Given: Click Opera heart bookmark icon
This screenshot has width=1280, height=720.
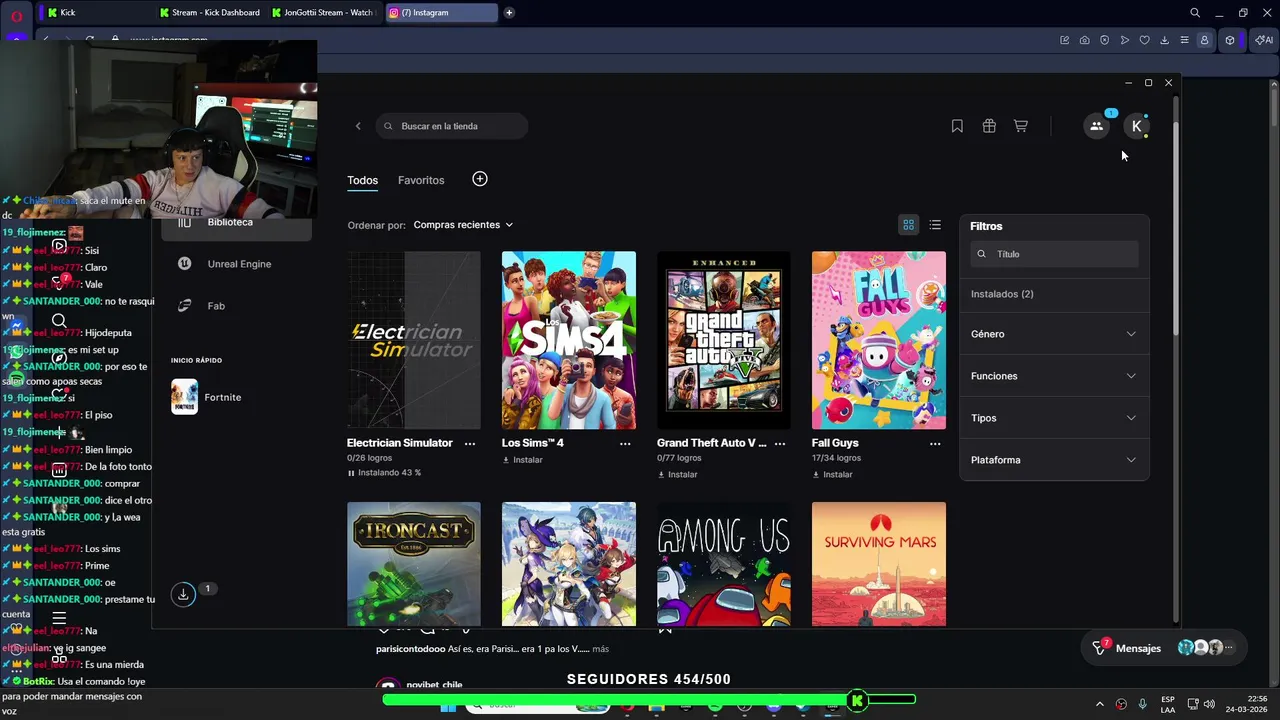Looking at the screenshot, I should click(x=1145, y=40).
